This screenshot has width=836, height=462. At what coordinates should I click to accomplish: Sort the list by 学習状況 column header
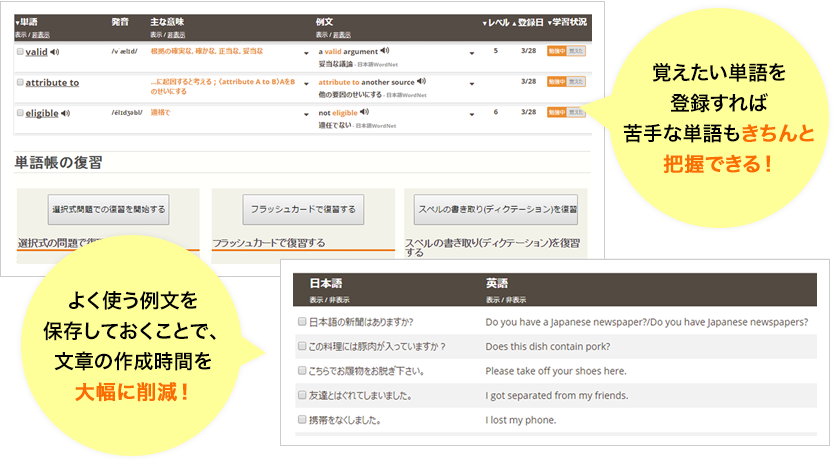[567, 22]
